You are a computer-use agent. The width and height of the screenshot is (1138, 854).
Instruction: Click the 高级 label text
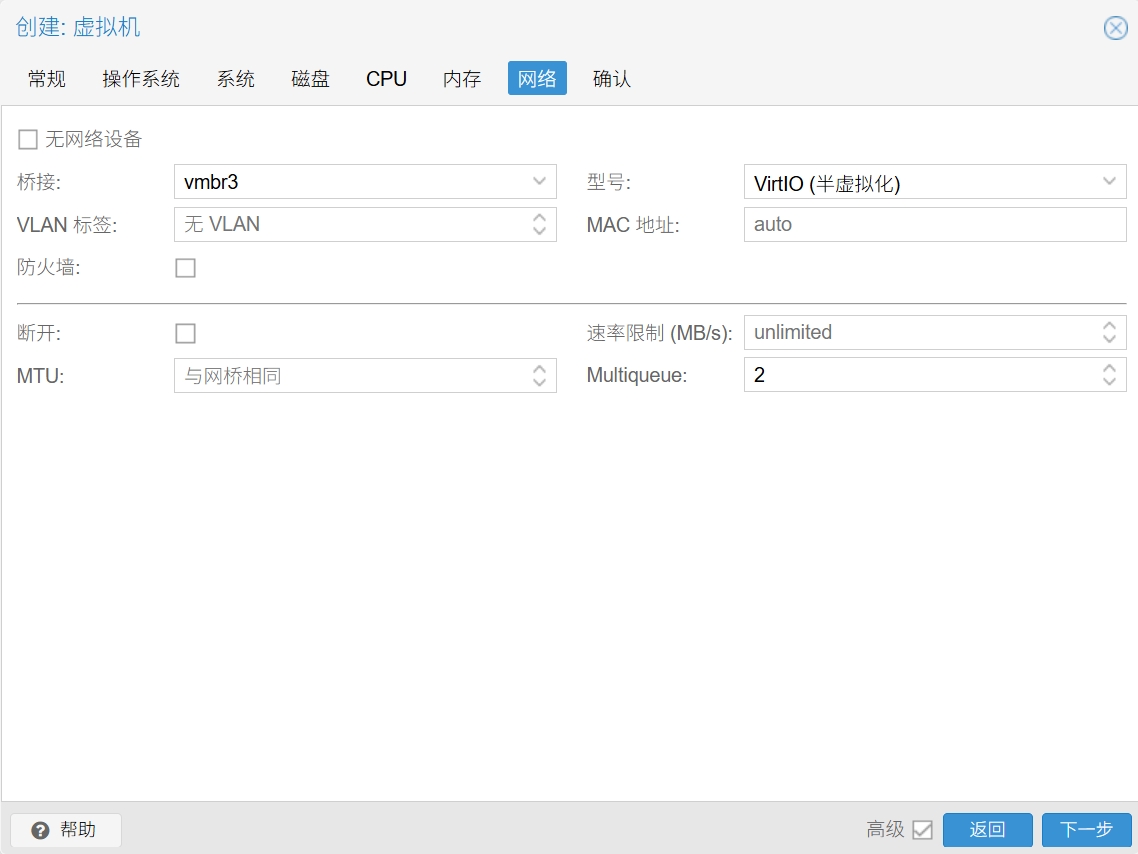885,829
